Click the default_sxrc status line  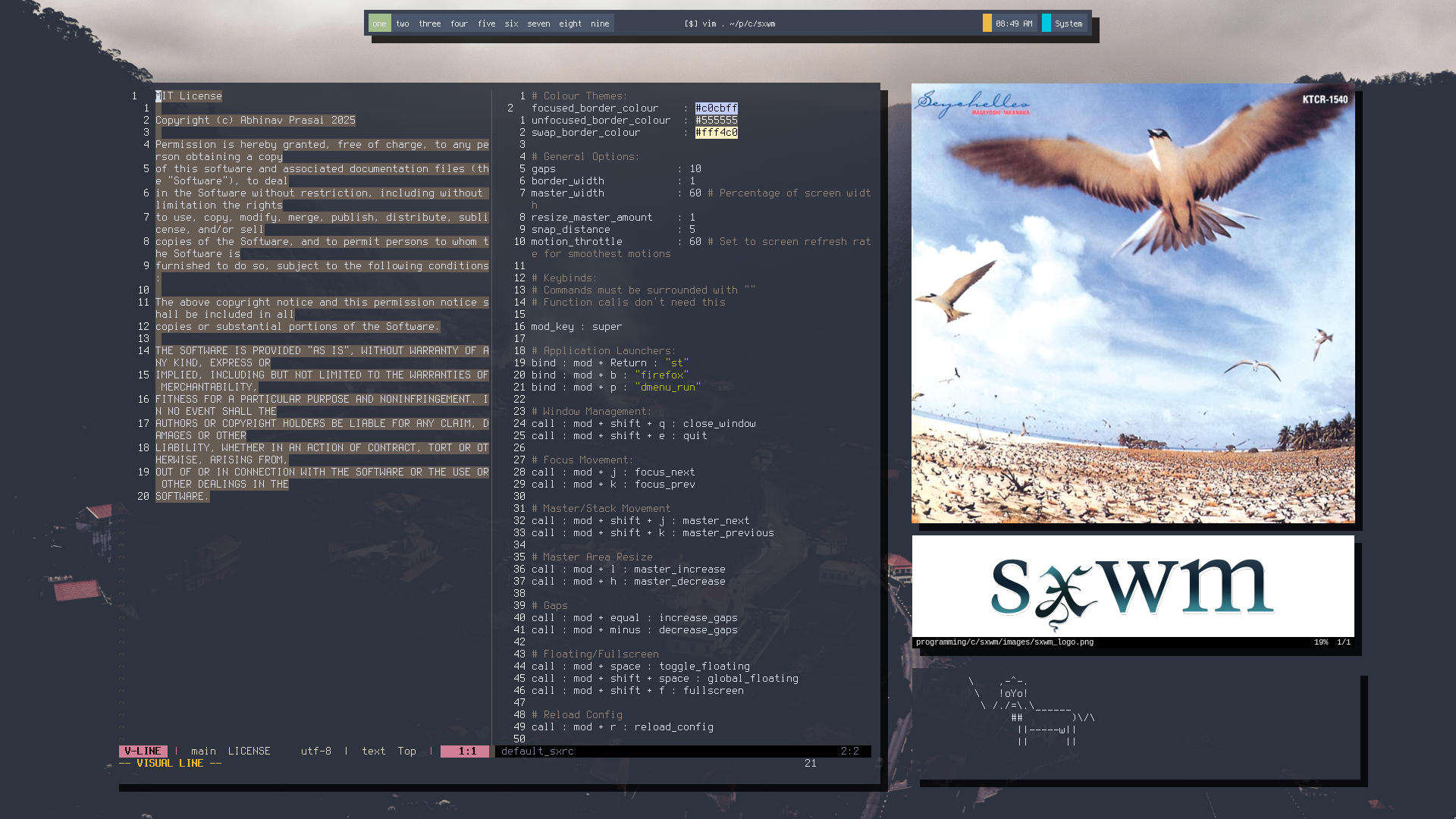[x=538, y=751]
